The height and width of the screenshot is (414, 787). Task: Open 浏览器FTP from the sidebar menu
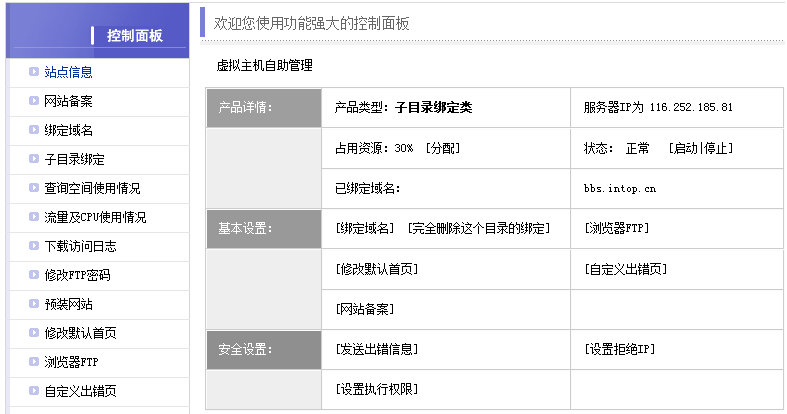point(71,362)
